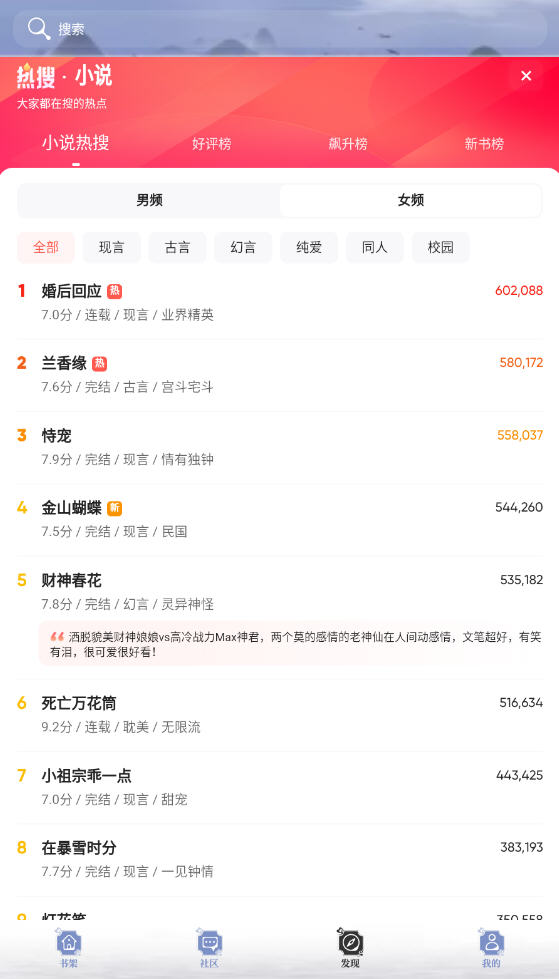
Task: Close the hot search panel with X
Action: point(526,76)
